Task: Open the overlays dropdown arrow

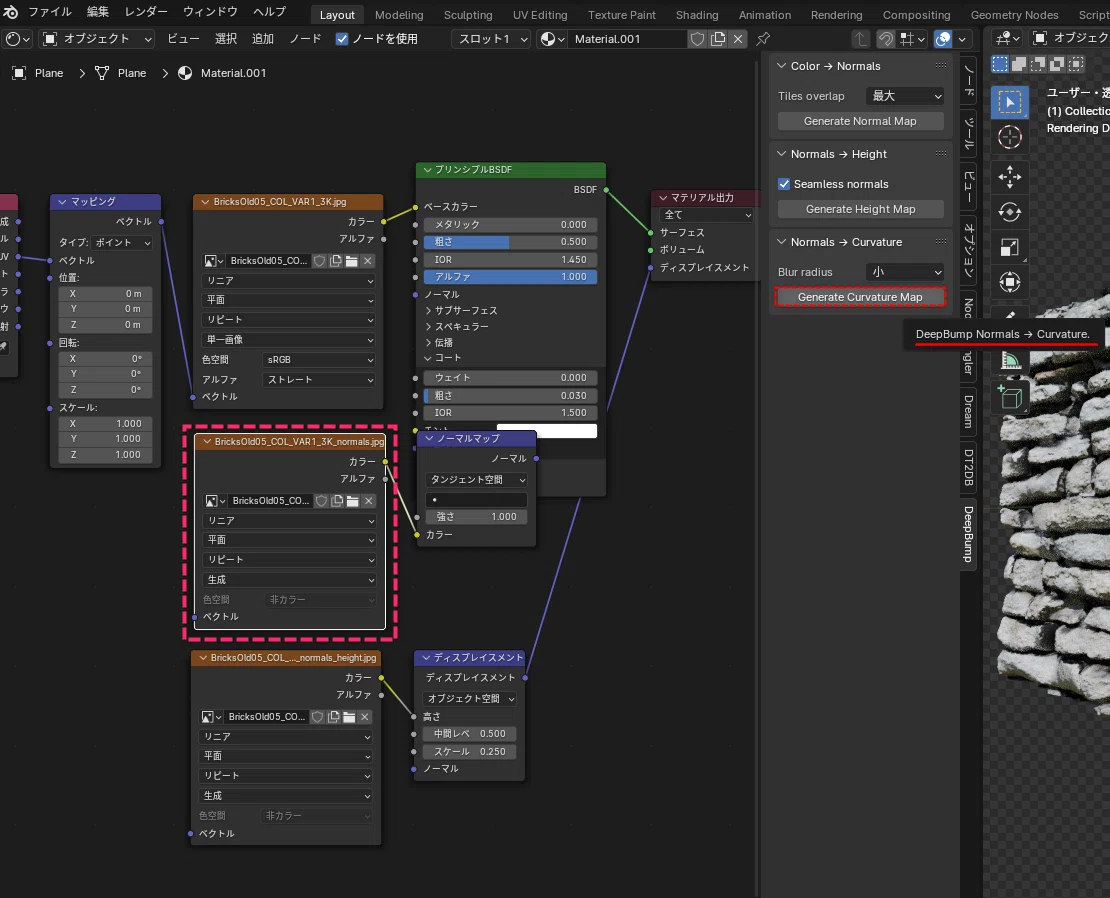Action: 962,39
